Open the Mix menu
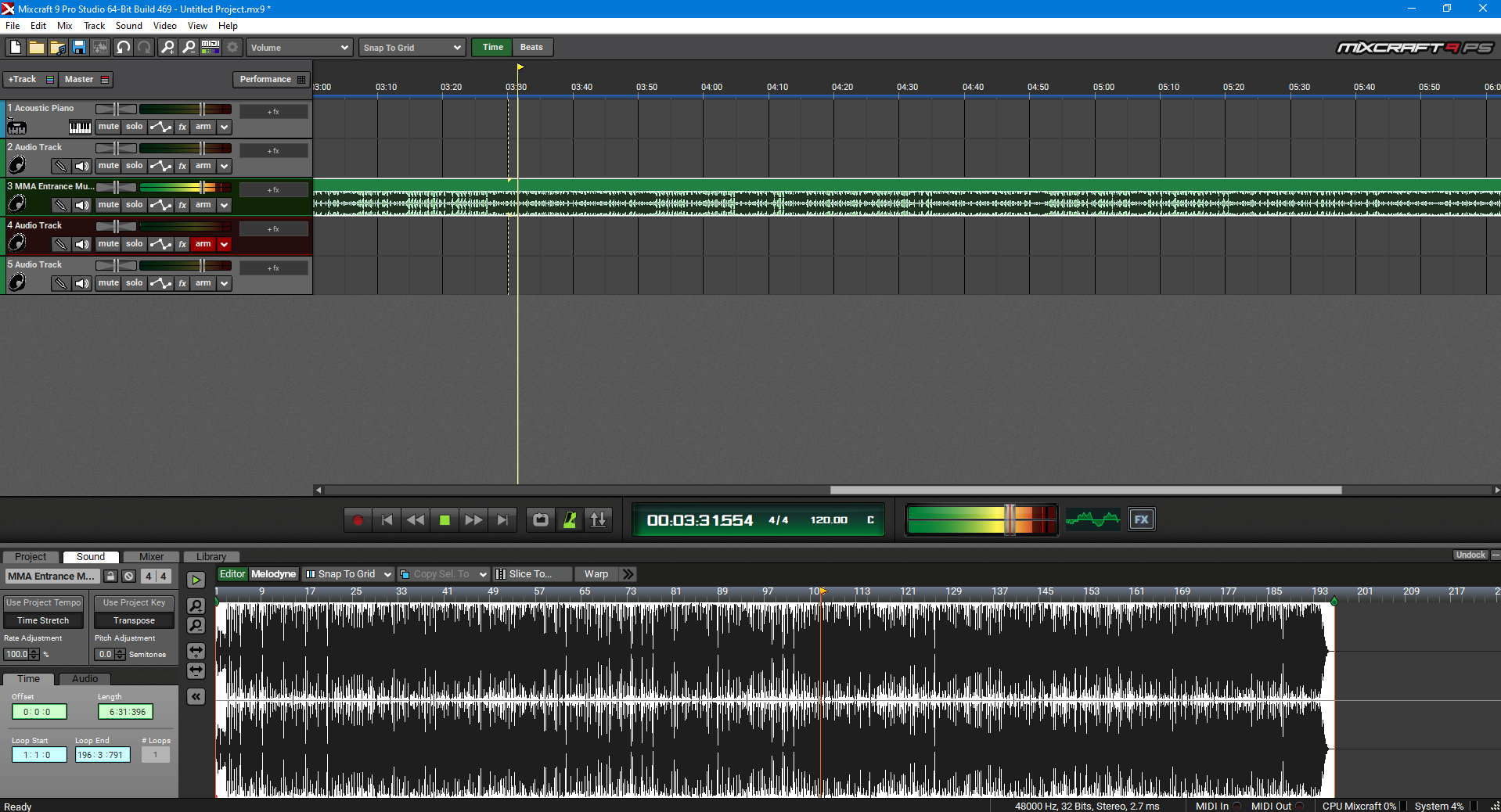1501x812 pixels. [x=65, y=26]
